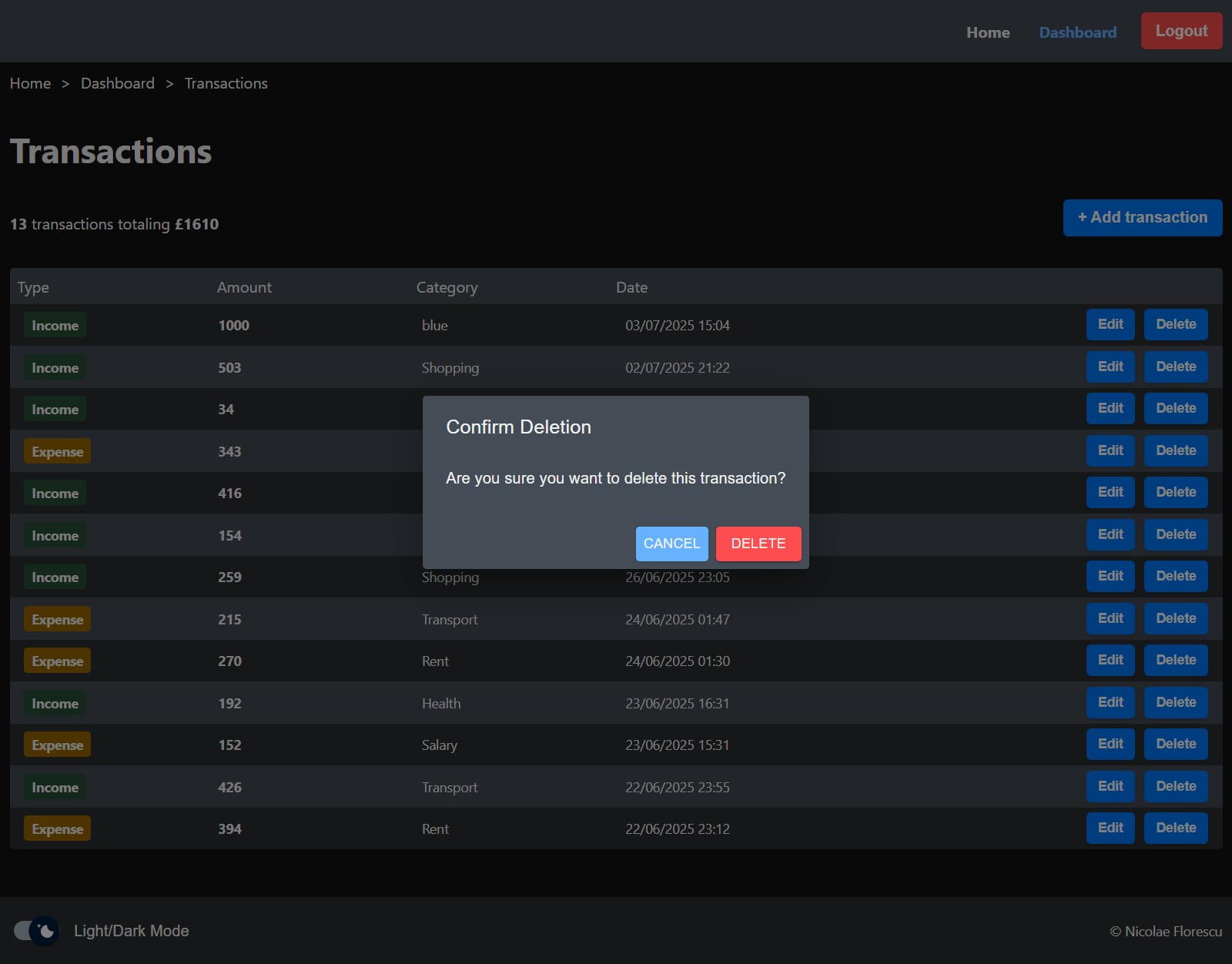1232x964 pixels.
Task: Delete the 503 Shopping transaction
Action: point(1175,367)
